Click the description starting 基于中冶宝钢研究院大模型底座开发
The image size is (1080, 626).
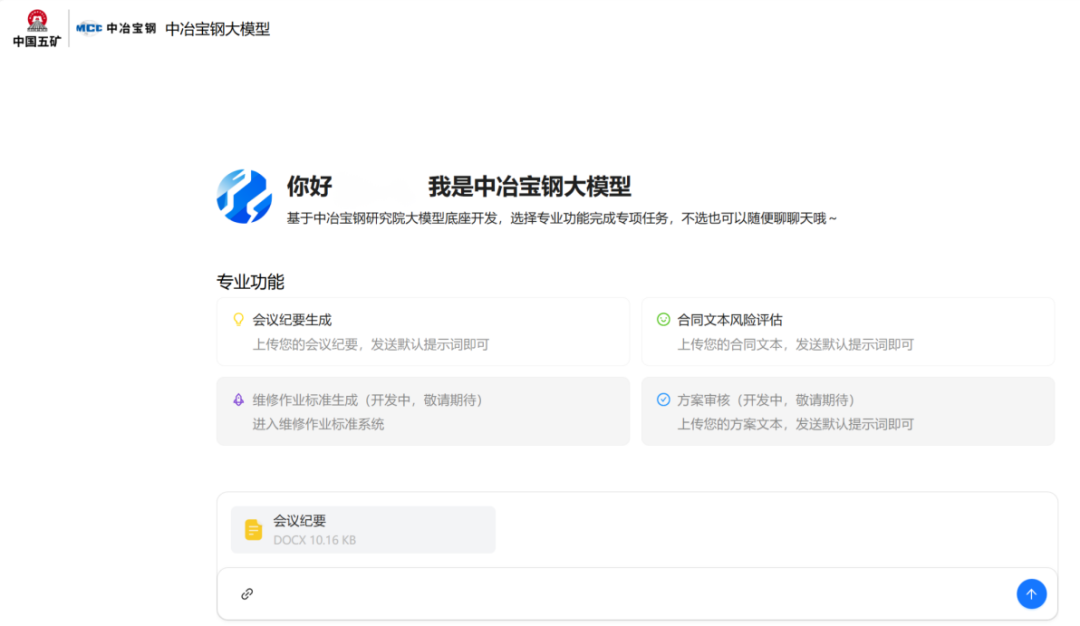click(562, 218)
